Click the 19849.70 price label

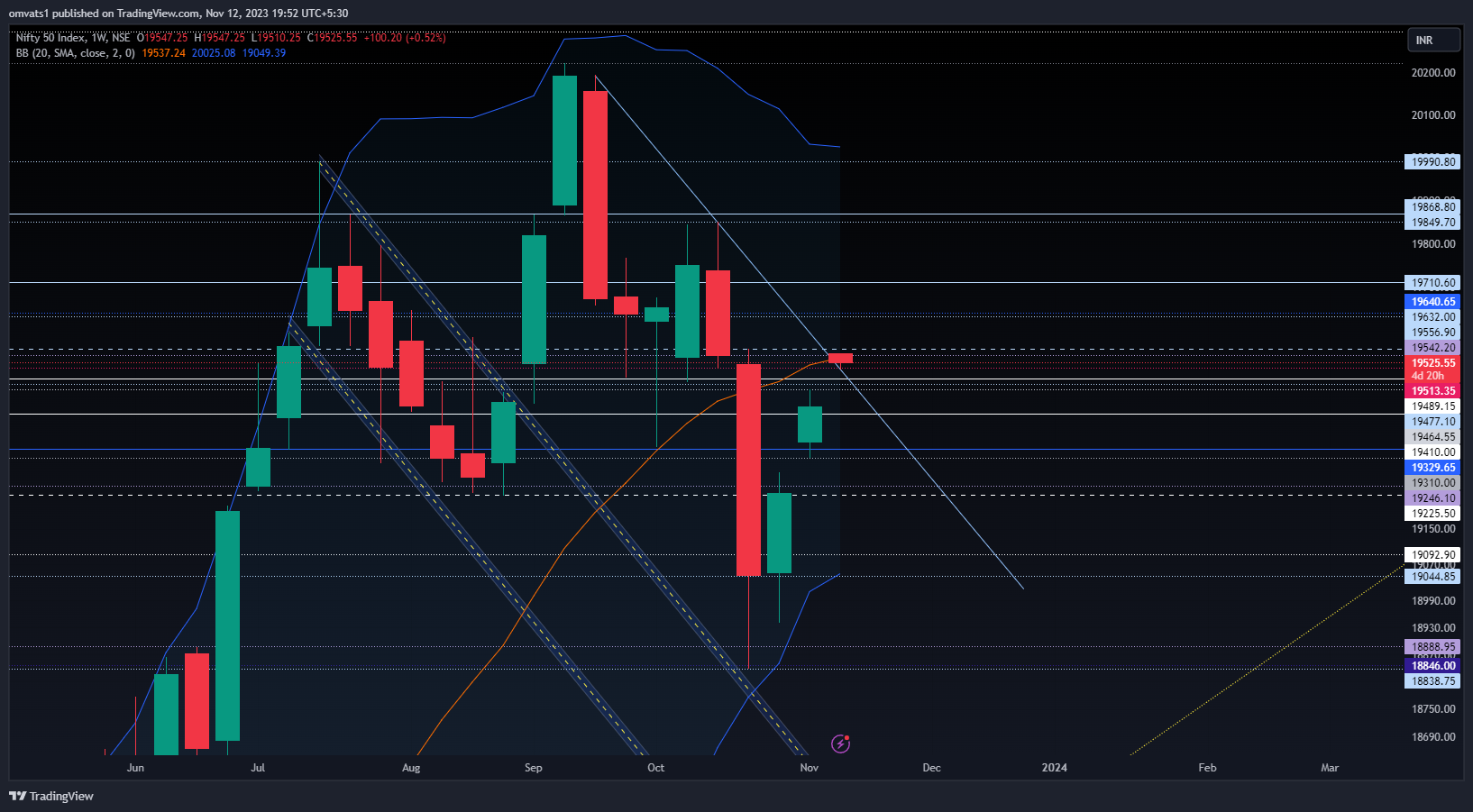pyautogui.click(x=1432, y=223)
